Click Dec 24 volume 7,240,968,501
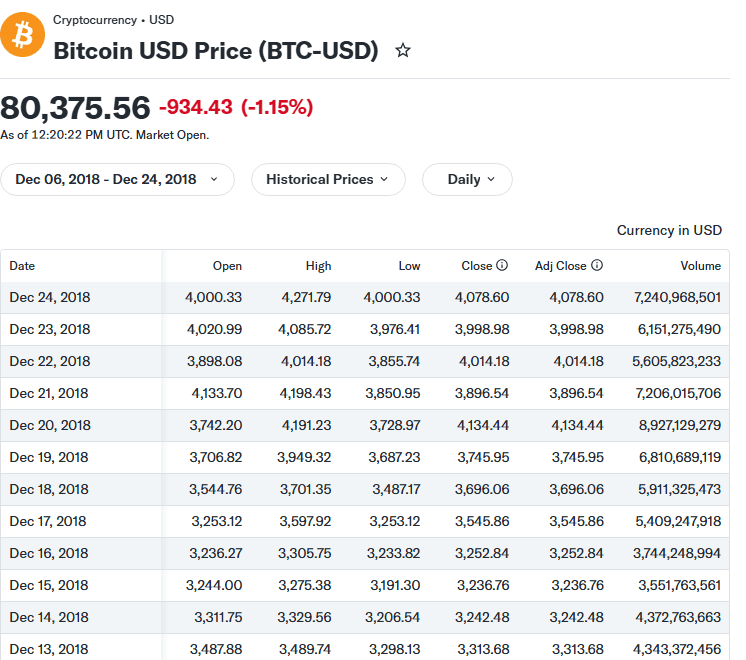 677,297
